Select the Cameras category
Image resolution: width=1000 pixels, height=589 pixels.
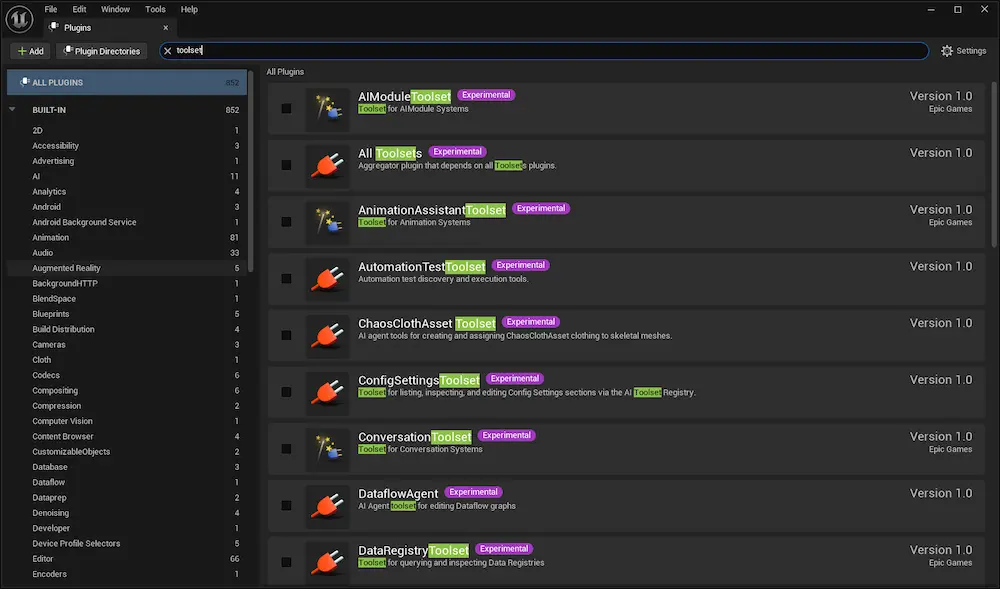click(127, 344)
